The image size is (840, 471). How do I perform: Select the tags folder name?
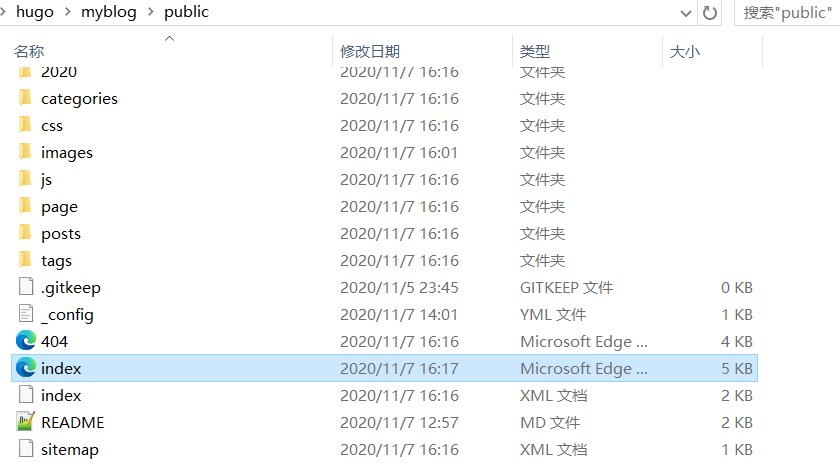coord(56,260)
